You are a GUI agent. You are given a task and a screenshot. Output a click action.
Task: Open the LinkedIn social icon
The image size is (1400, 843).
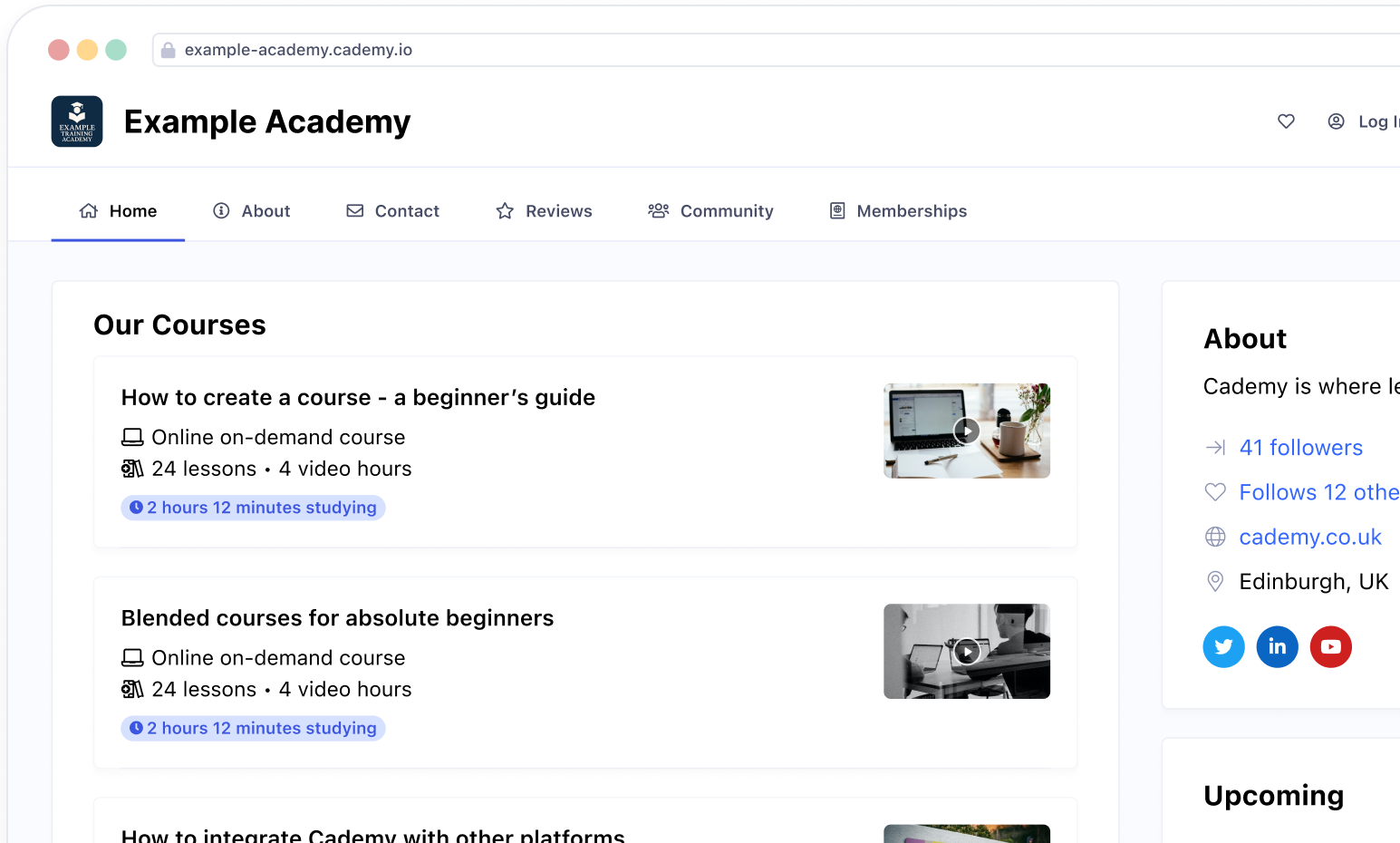(1277, 646)
